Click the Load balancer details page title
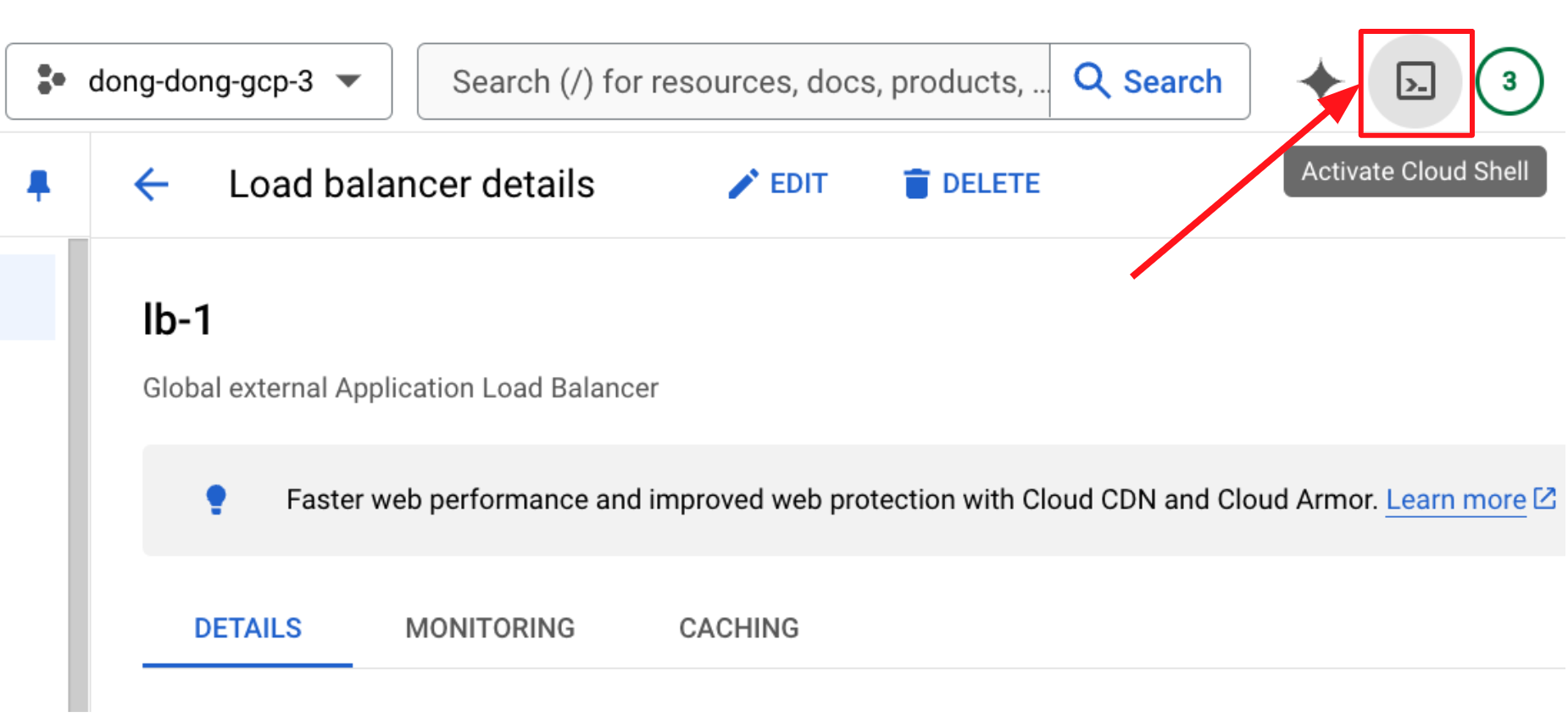This screenshot has width=1568, height=717. [x=411, y=184]
